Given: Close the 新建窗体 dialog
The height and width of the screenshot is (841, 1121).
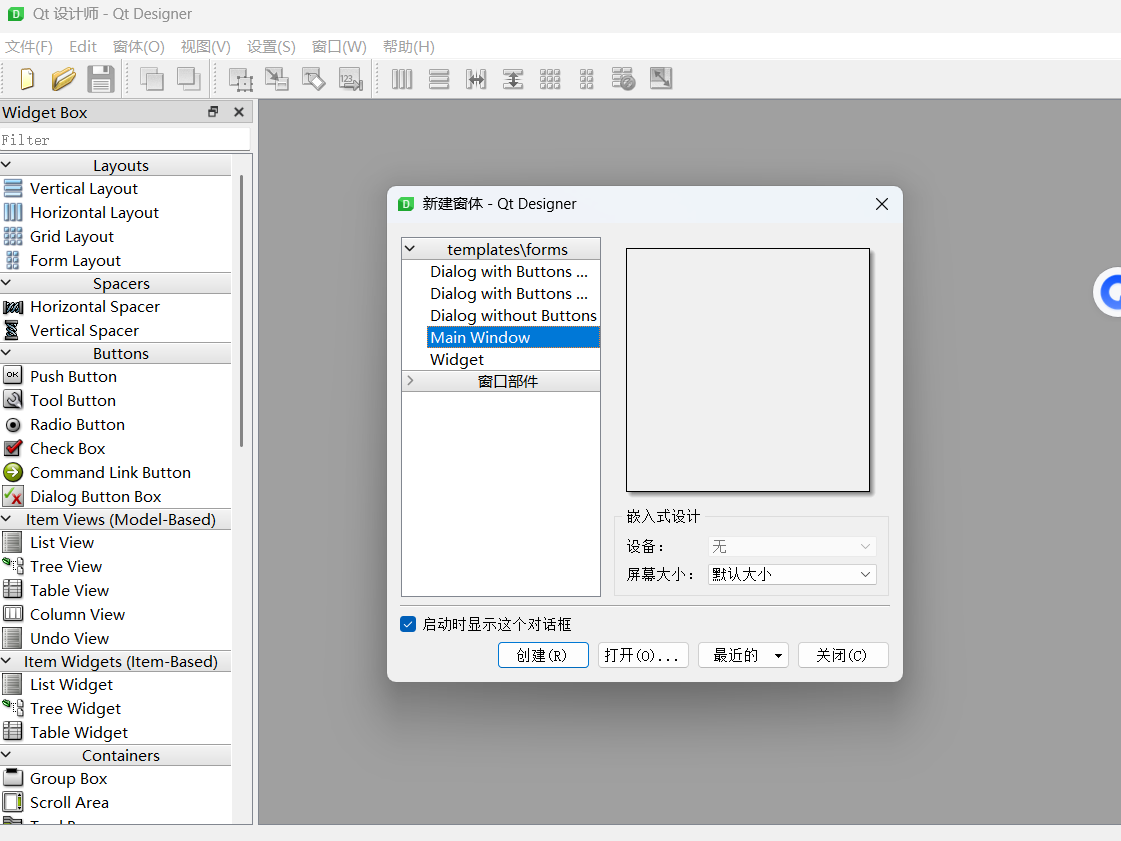Looking at the screenshot, I should (x=882, y=204).
